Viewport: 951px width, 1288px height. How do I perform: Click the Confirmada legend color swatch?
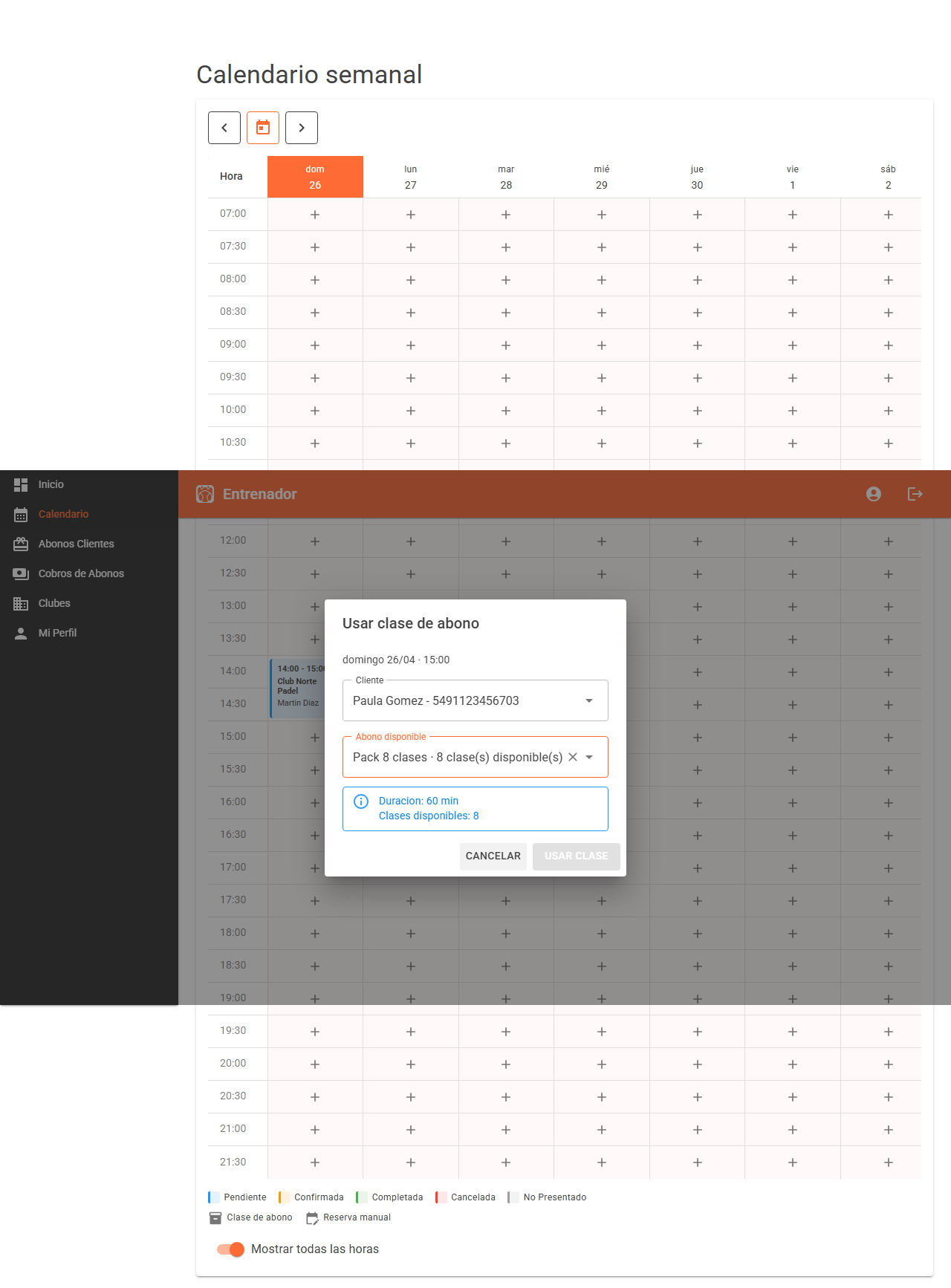point(284,1197)
